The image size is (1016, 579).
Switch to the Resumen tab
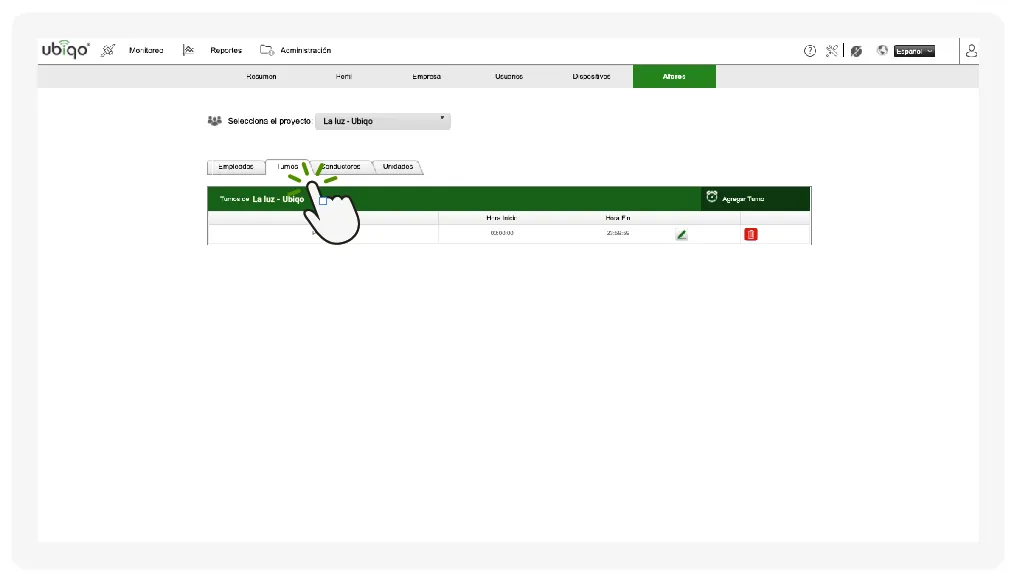[261, 76]
